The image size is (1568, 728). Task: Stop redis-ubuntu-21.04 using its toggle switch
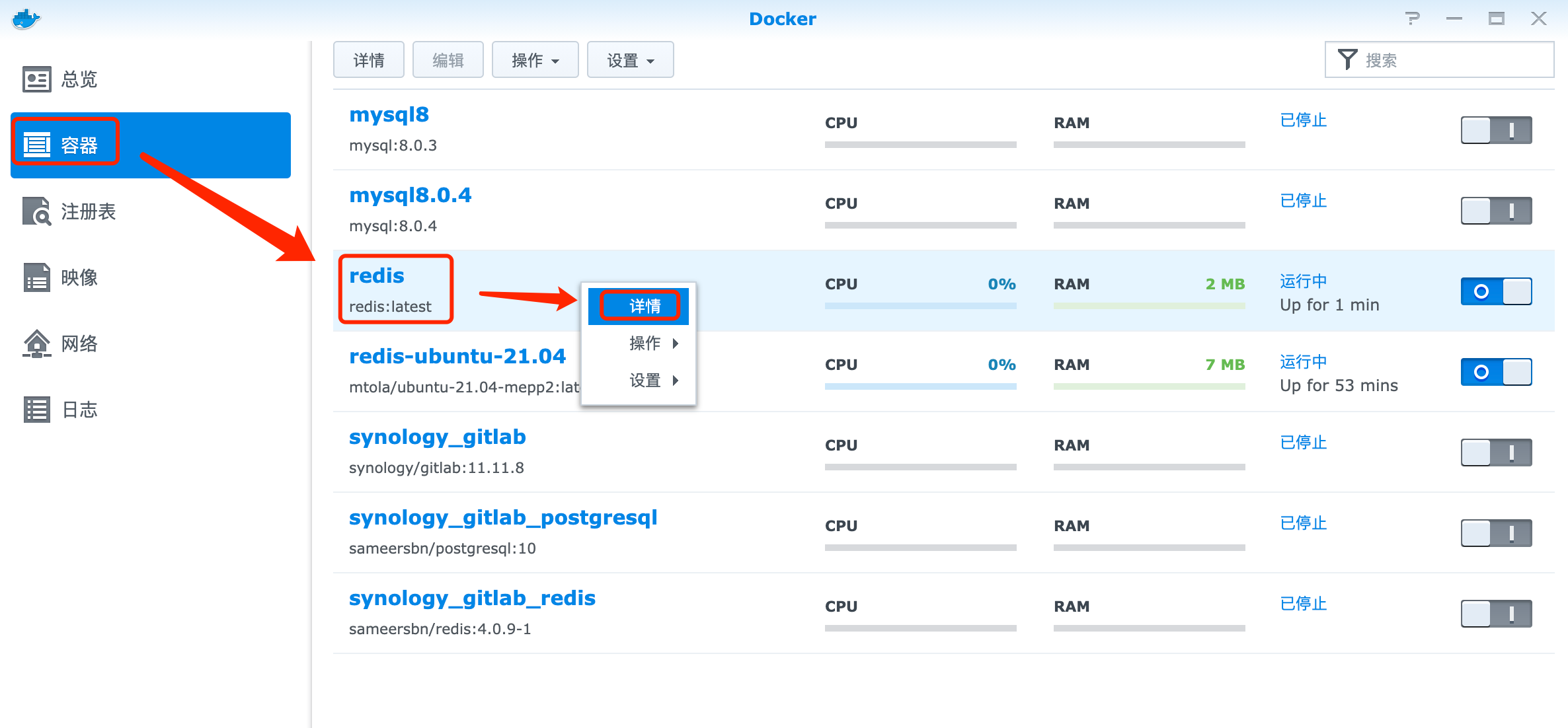(x=1496, y=372)
